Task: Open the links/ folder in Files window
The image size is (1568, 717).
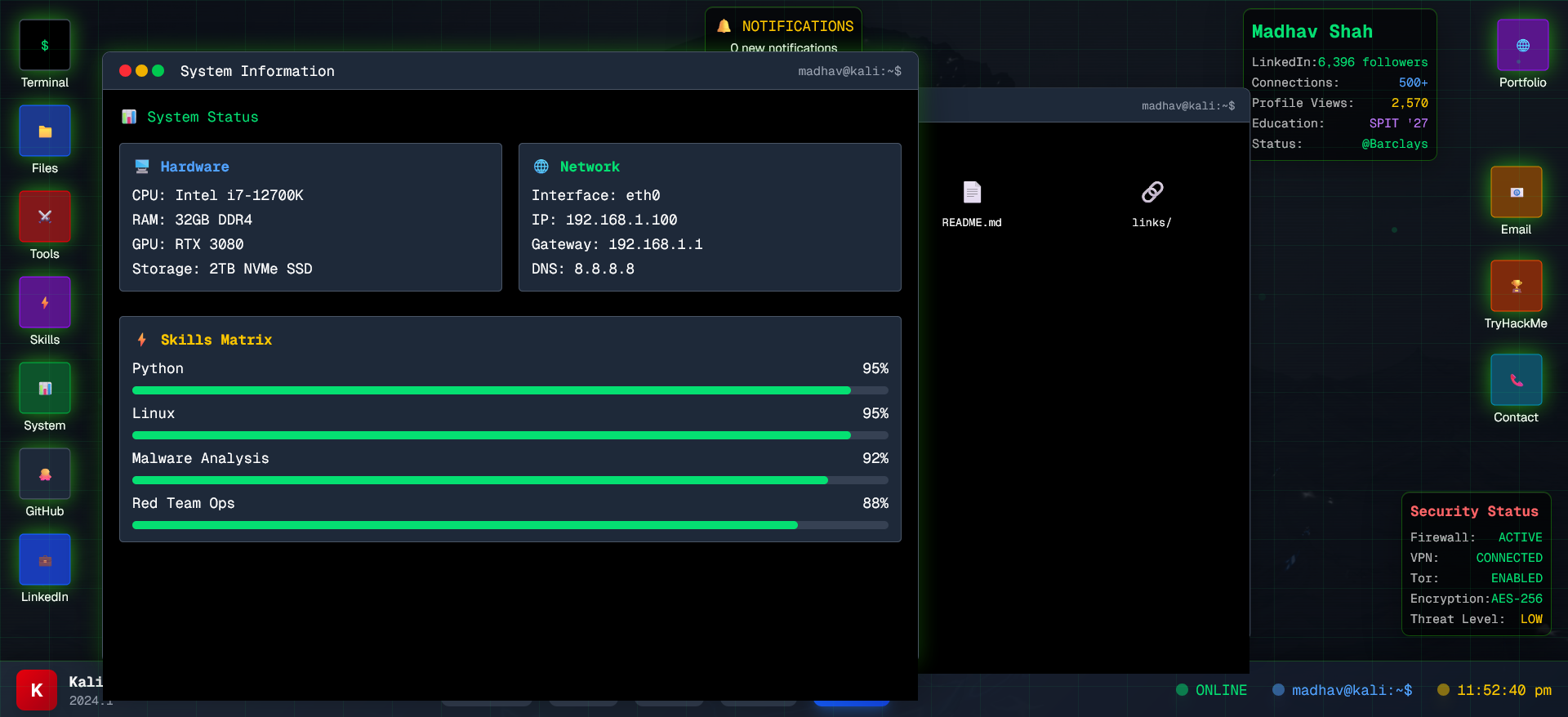Action: (x=1151, y=204)
